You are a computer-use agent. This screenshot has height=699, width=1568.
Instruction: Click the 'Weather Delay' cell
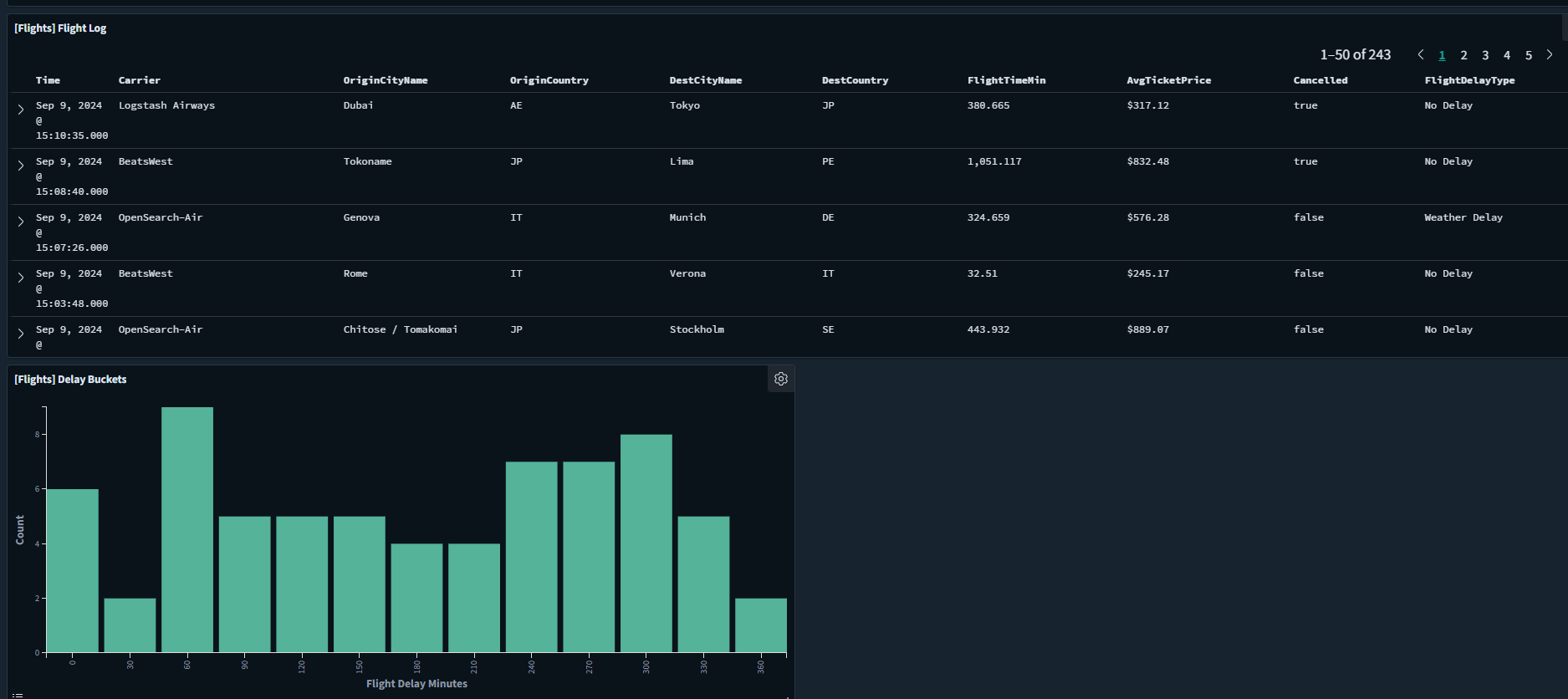1463,217
